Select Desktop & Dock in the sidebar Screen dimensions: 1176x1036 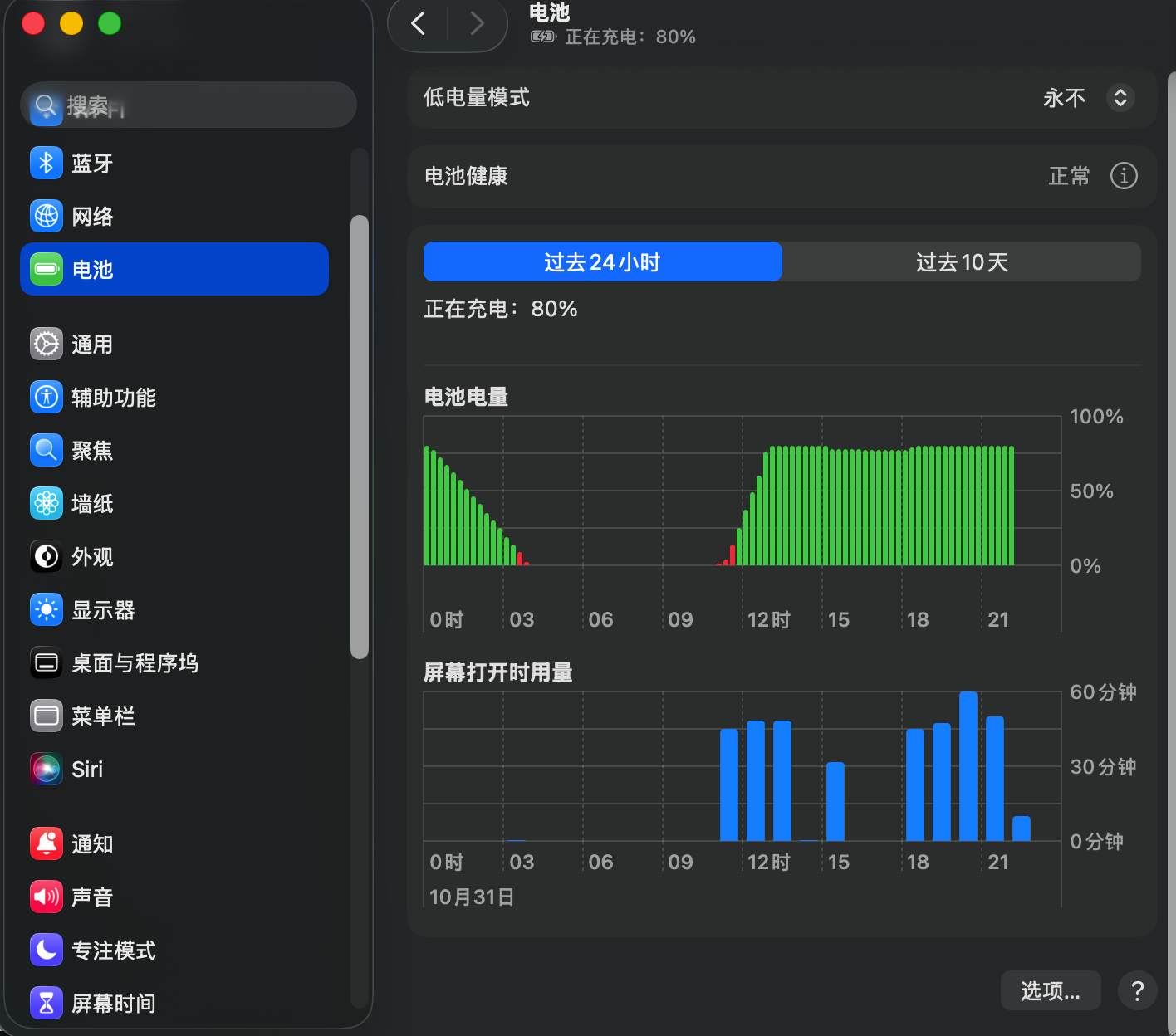135,662
